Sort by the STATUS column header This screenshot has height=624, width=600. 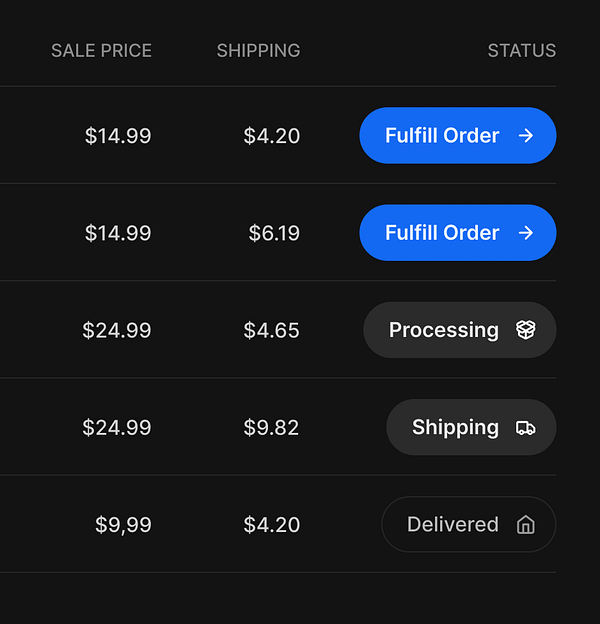[521, 51]
